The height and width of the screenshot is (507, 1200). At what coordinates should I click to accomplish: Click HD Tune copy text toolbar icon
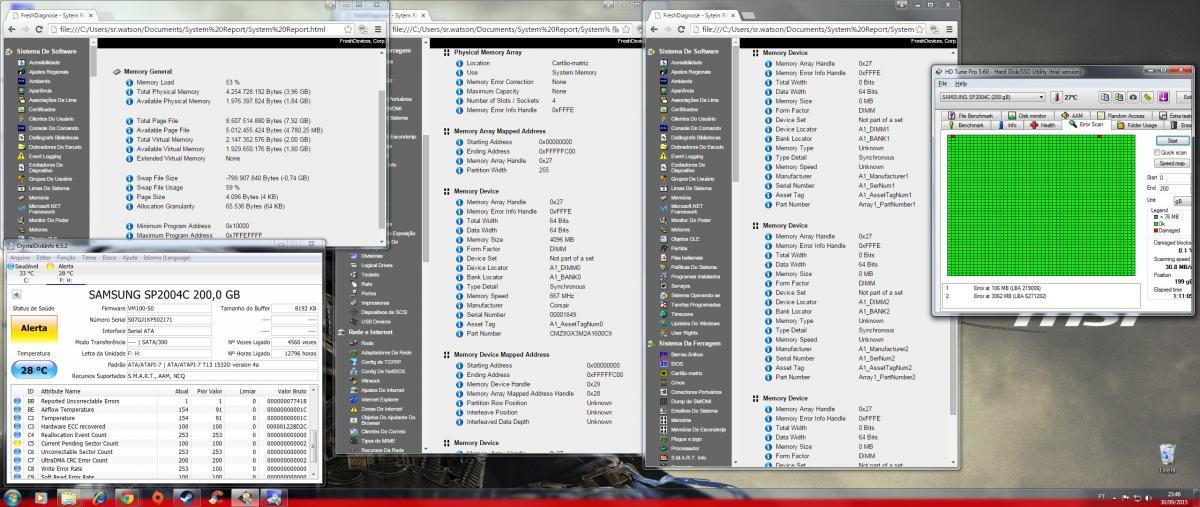pos(1106,97)
